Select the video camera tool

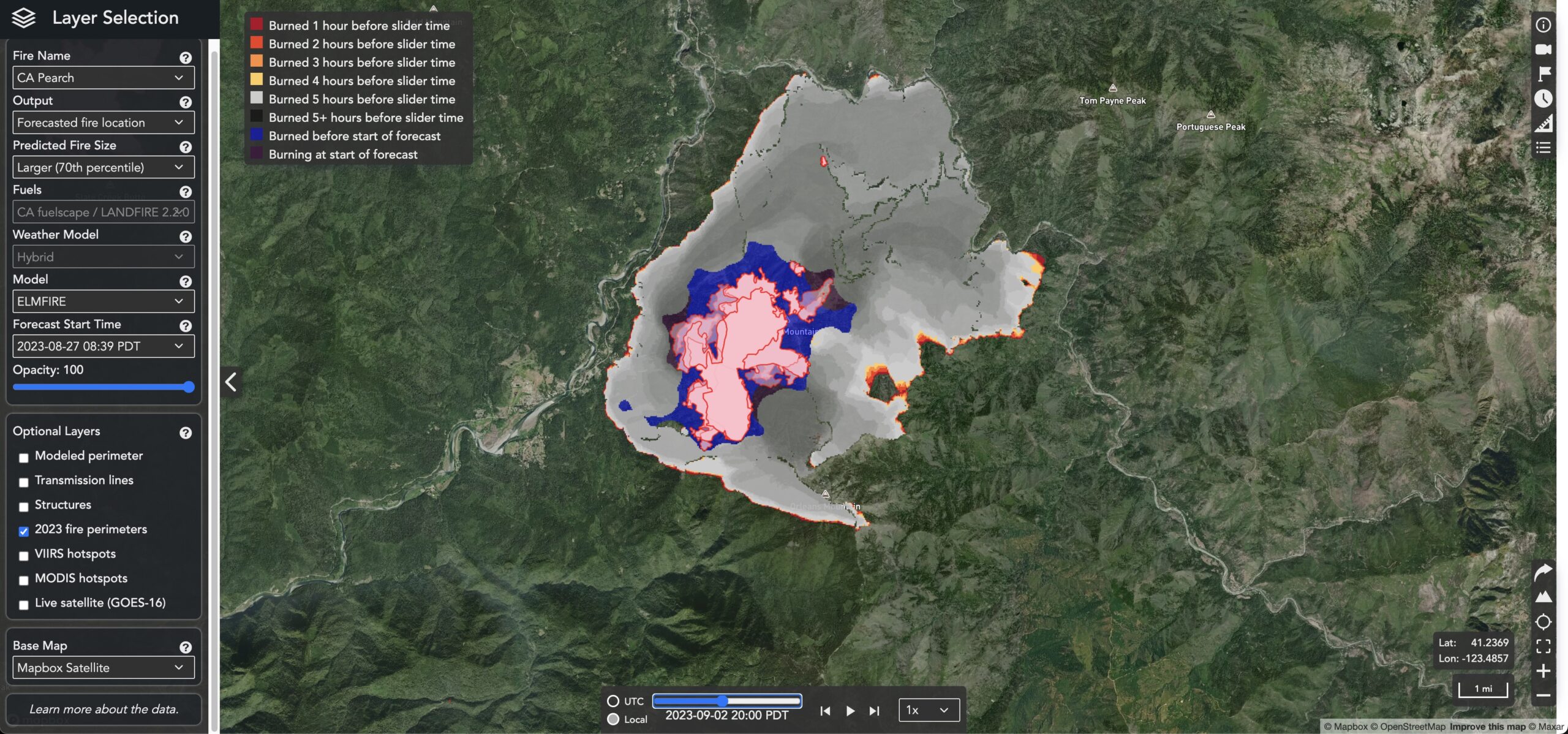(1544, 51)
